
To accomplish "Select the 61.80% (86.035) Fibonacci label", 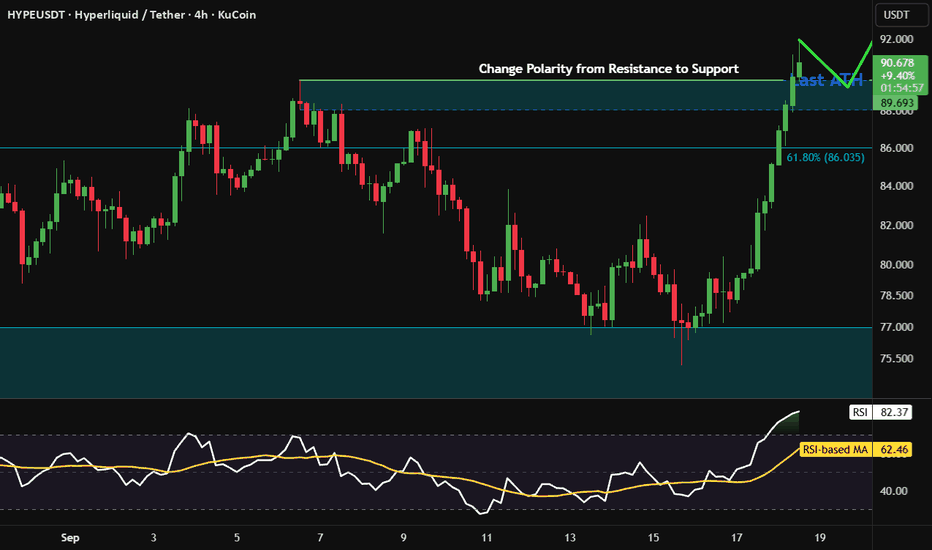I will [x=825, y=158].
